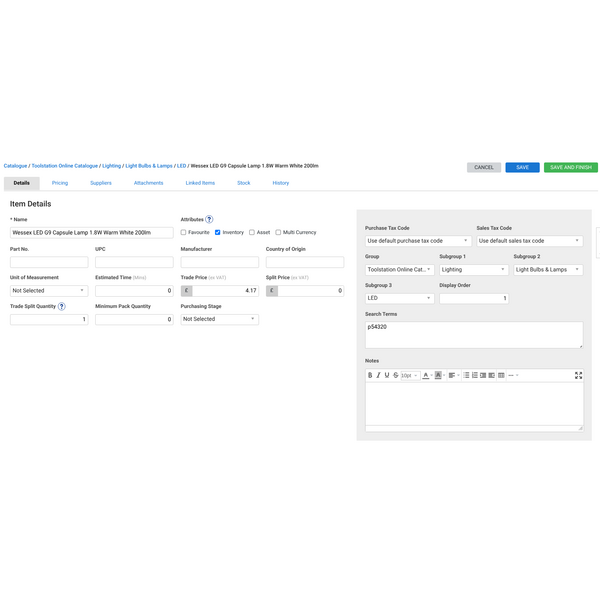Insert bulleted list in Notes editor
This screenshot has width=600, height=600.
click(x=465, y=375)
